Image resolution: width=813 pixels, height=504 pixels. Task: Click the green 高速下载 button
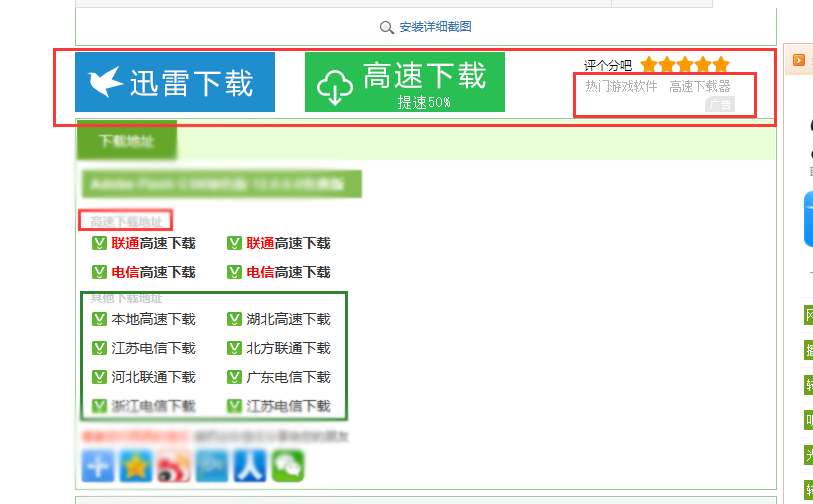click(x=404, y=82)
